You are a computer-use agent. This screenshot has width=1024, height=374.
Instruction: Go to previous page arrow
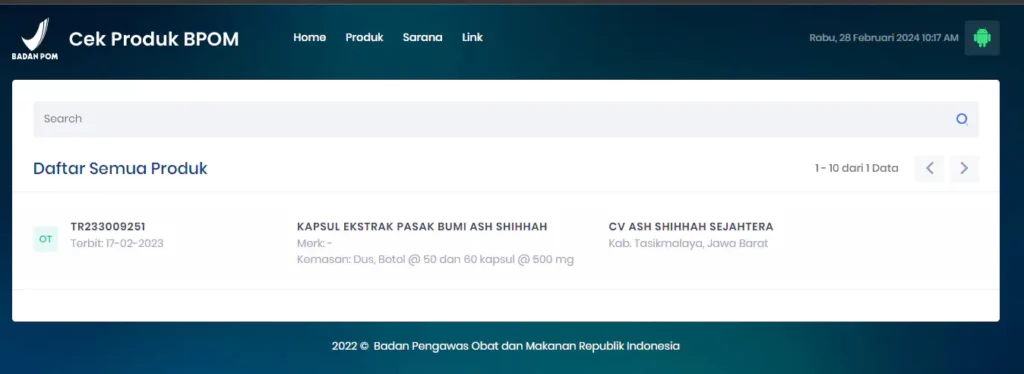[929, 168]
